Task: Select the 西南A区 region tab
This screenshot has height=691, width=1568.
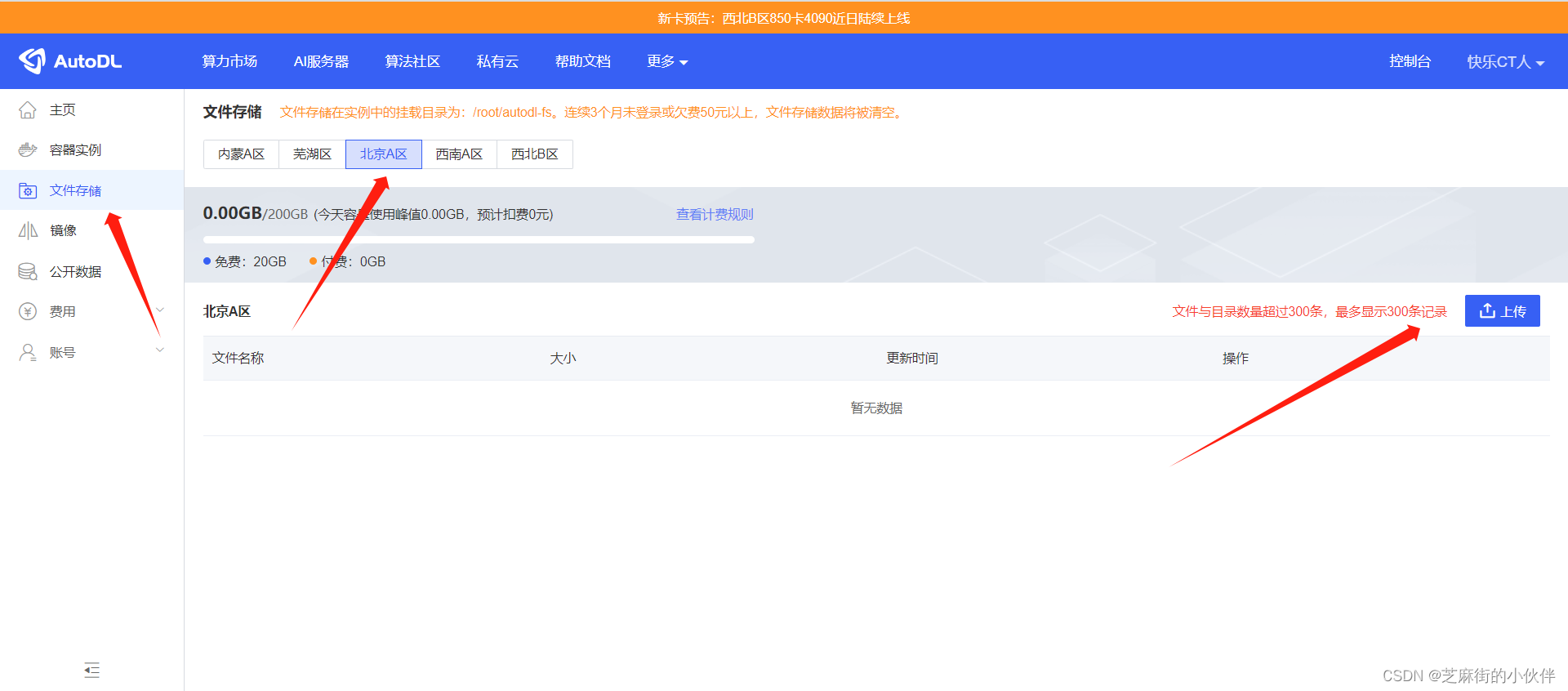Action: pos(459,154)
